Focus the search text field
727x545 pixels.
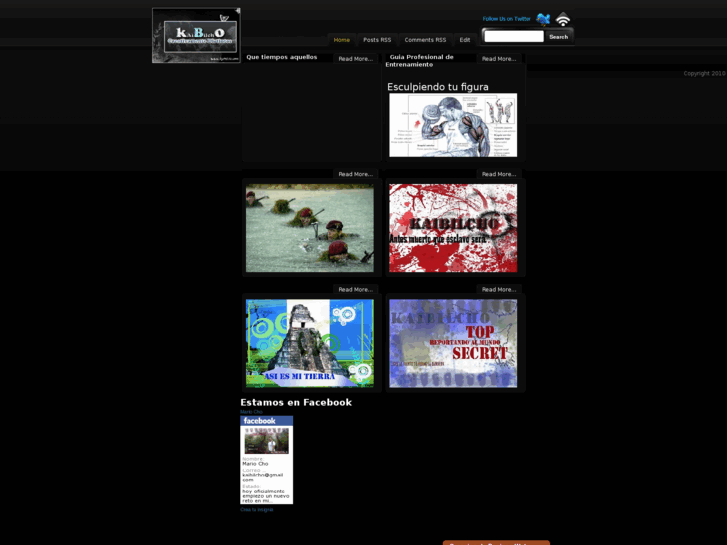(x=514, y=36)
